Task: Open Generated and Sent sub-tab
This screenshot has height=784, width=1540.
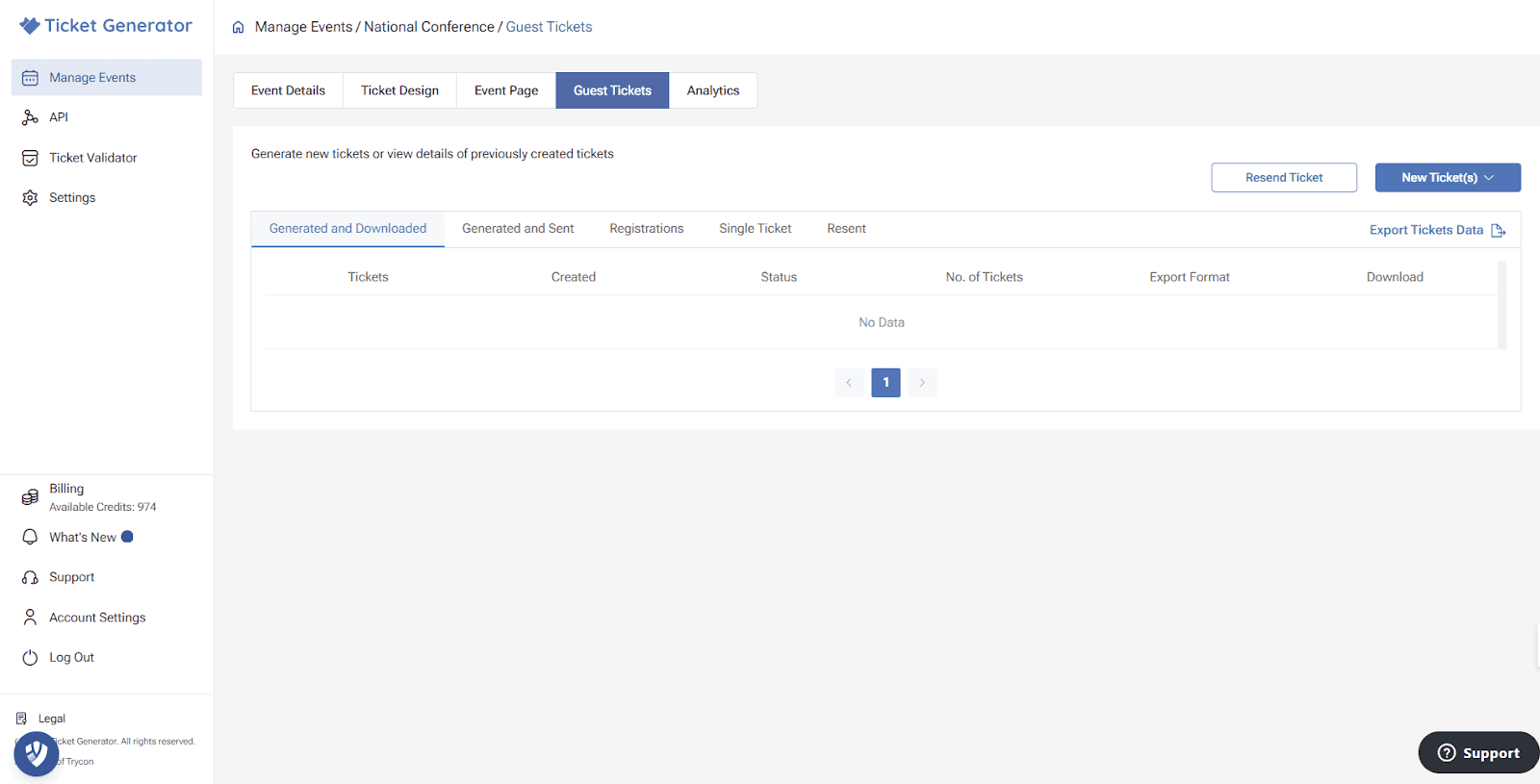Action: coord(518,229)
